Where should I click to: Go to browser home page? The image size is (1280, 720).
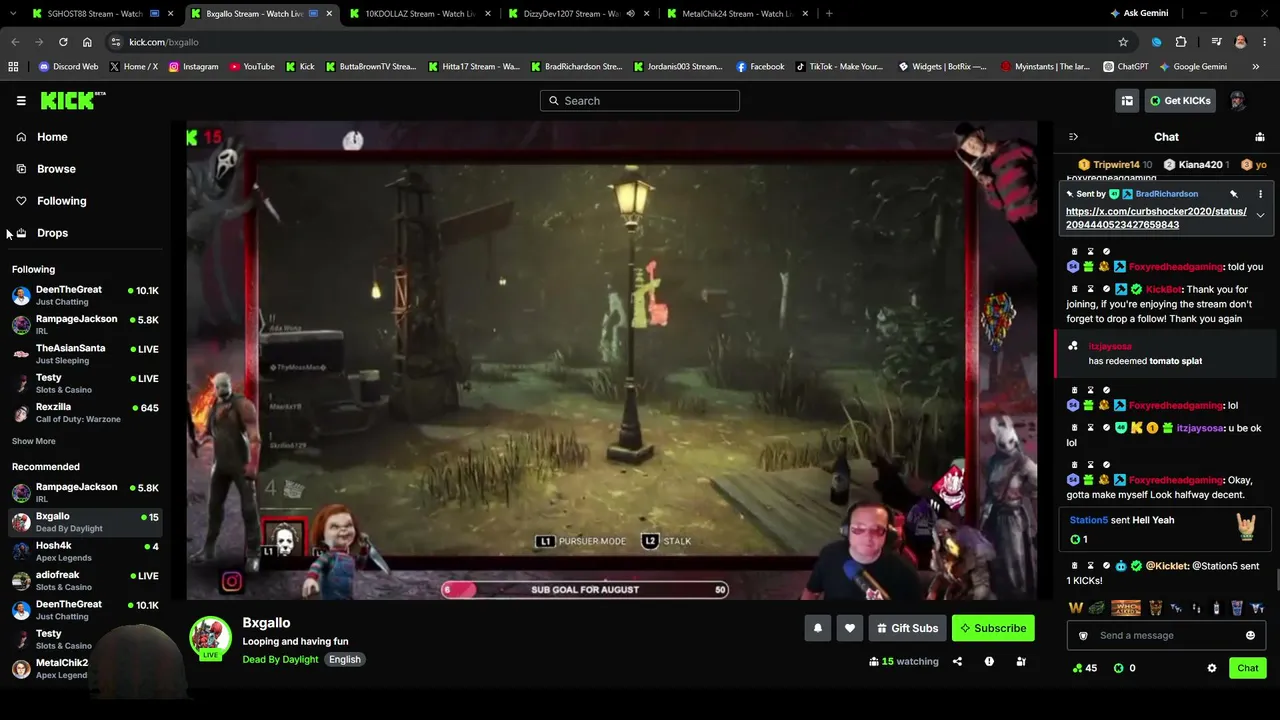click(x=87, y=42)
